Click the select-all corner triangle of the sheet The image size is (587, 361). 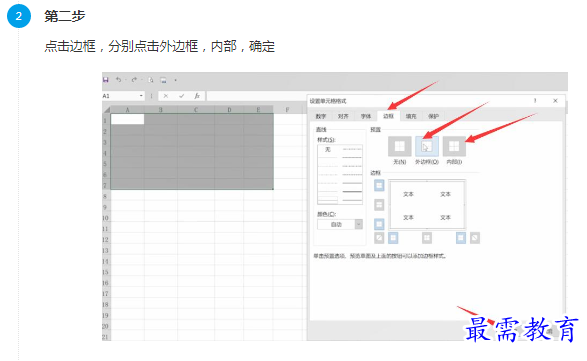click(x=107, y=110)
